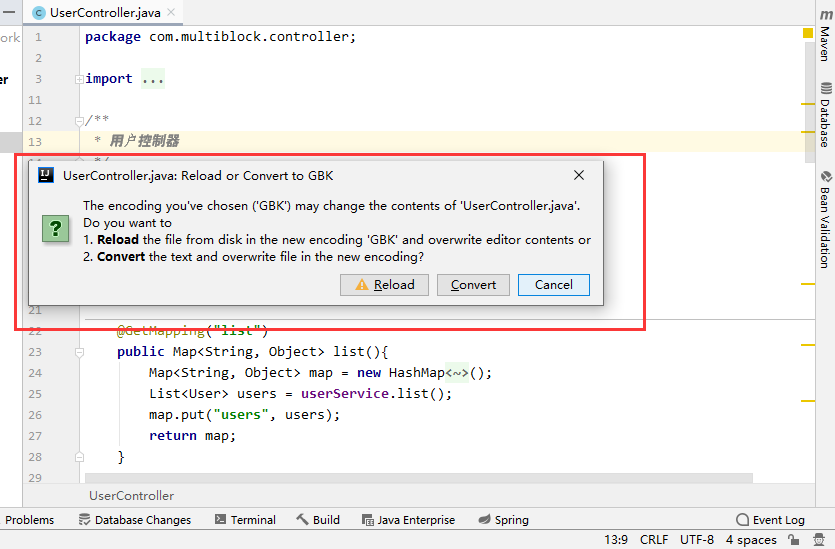The width and height of the screenshot is (835, 549).
Task: Click the folded diamond operator in HashMap
Action: (x=457, y=373)
